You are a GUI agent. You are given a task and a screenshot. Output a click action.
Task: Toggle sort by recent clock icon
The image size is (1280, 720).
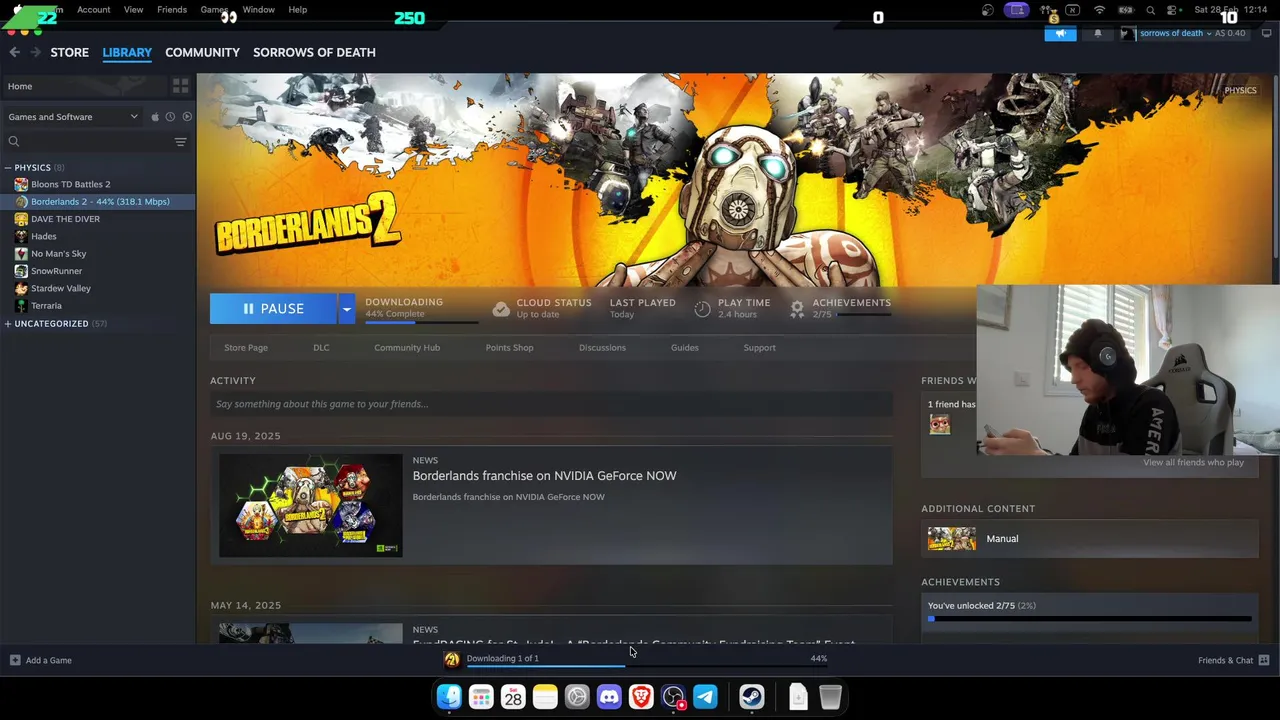170,117
